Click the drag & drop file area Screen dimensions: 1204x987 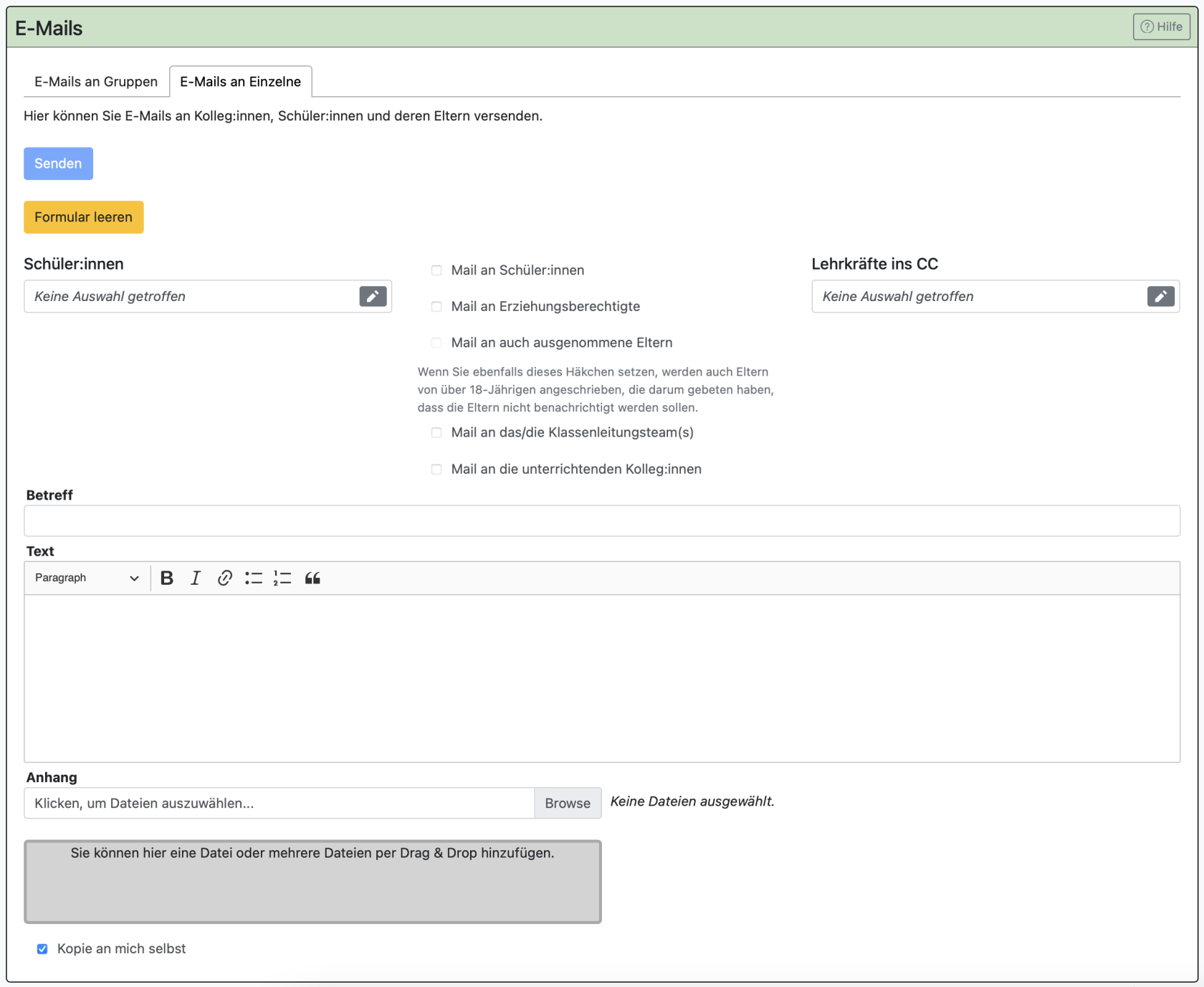pyautogui.click(x=312, y=882)
